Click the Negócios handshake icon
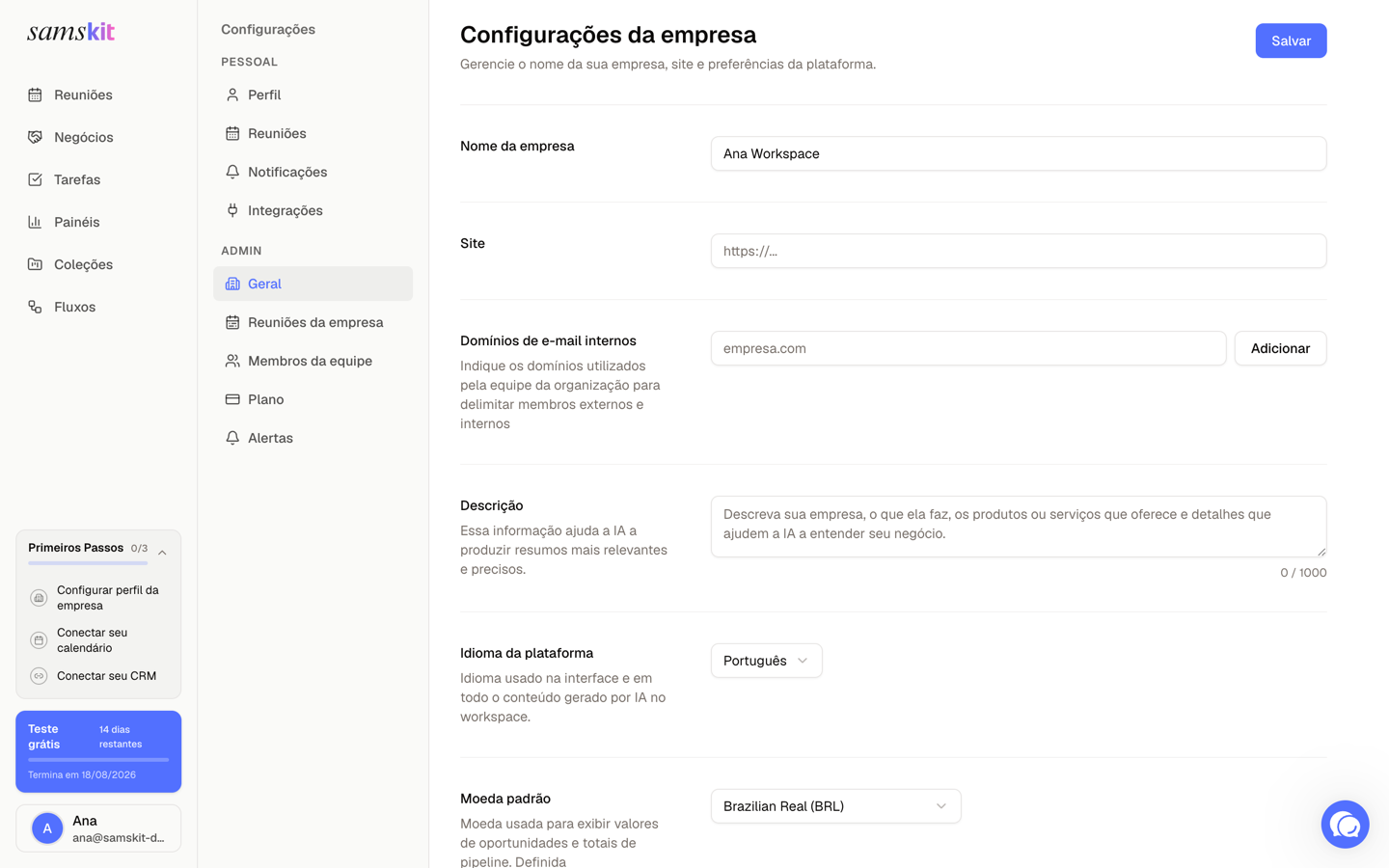Image resolution: width=1389 pixels, height=868 pixels. tap(35, 137)
